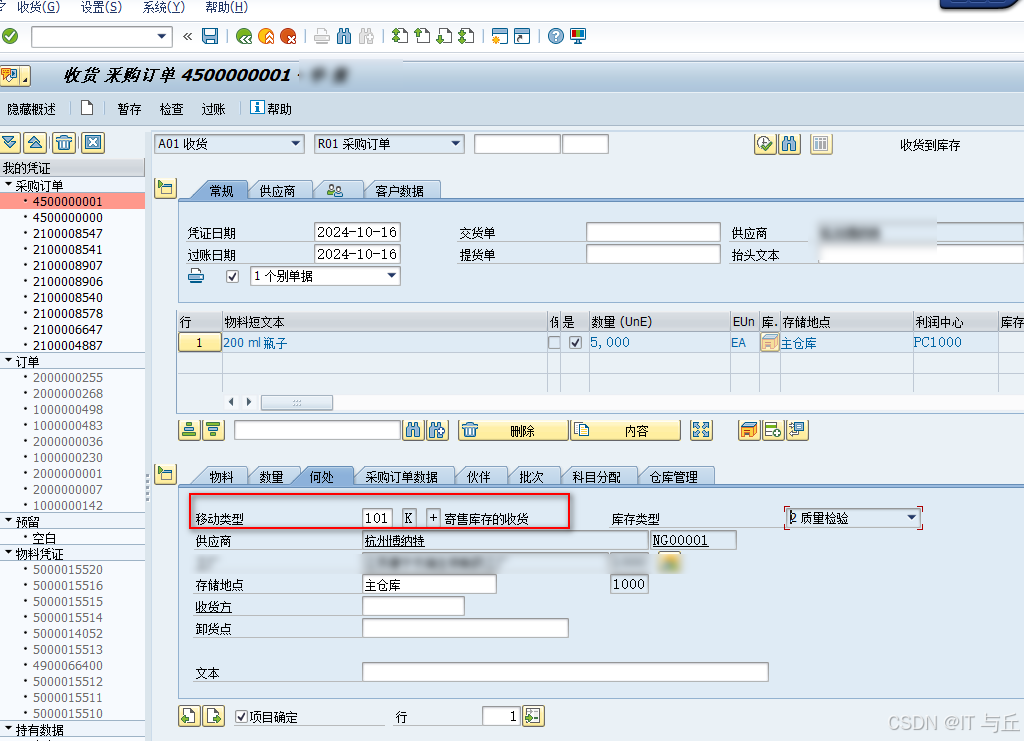The width and height of the screenshot is (1024, 741).
Task: Click the execute clock icon beside R01 dropdown
Action: pyautogui.click(x=764, y=143)
